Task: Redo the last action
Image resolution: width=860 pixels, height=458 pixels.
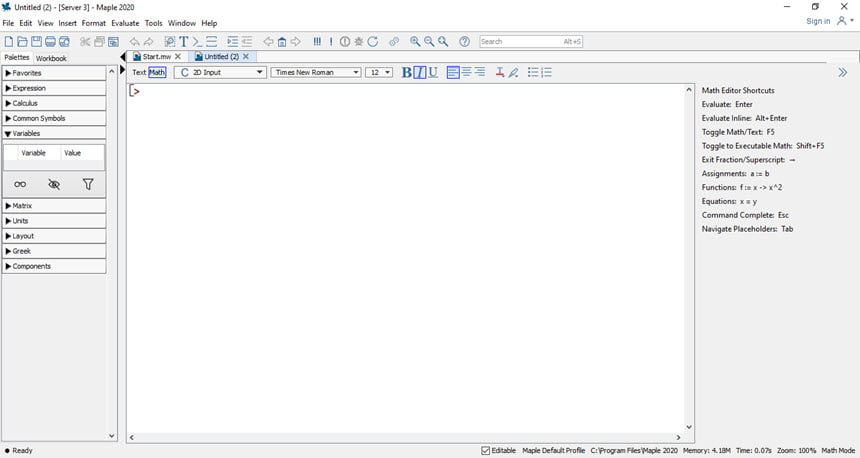Action: (149, 42)
